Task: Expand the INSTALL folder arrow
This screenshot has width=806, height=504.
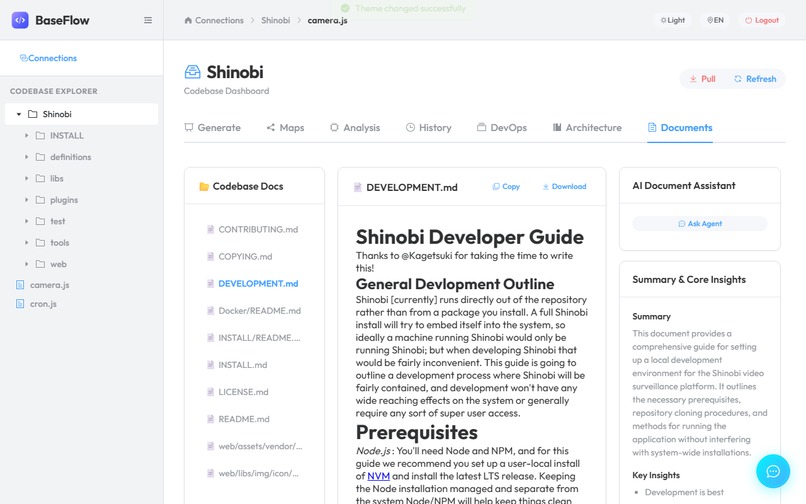Action: [26, 136]
